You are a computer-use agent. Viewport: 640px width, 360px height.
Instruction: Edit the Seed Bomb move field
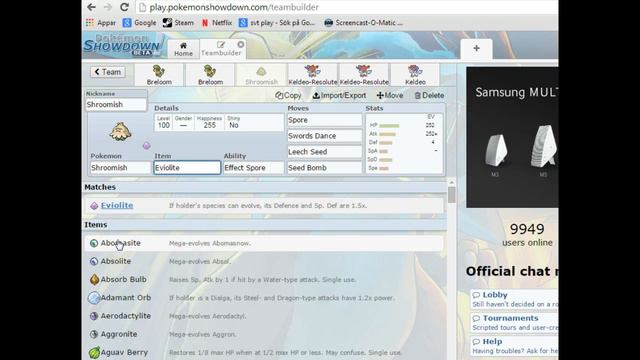(324, 168)
